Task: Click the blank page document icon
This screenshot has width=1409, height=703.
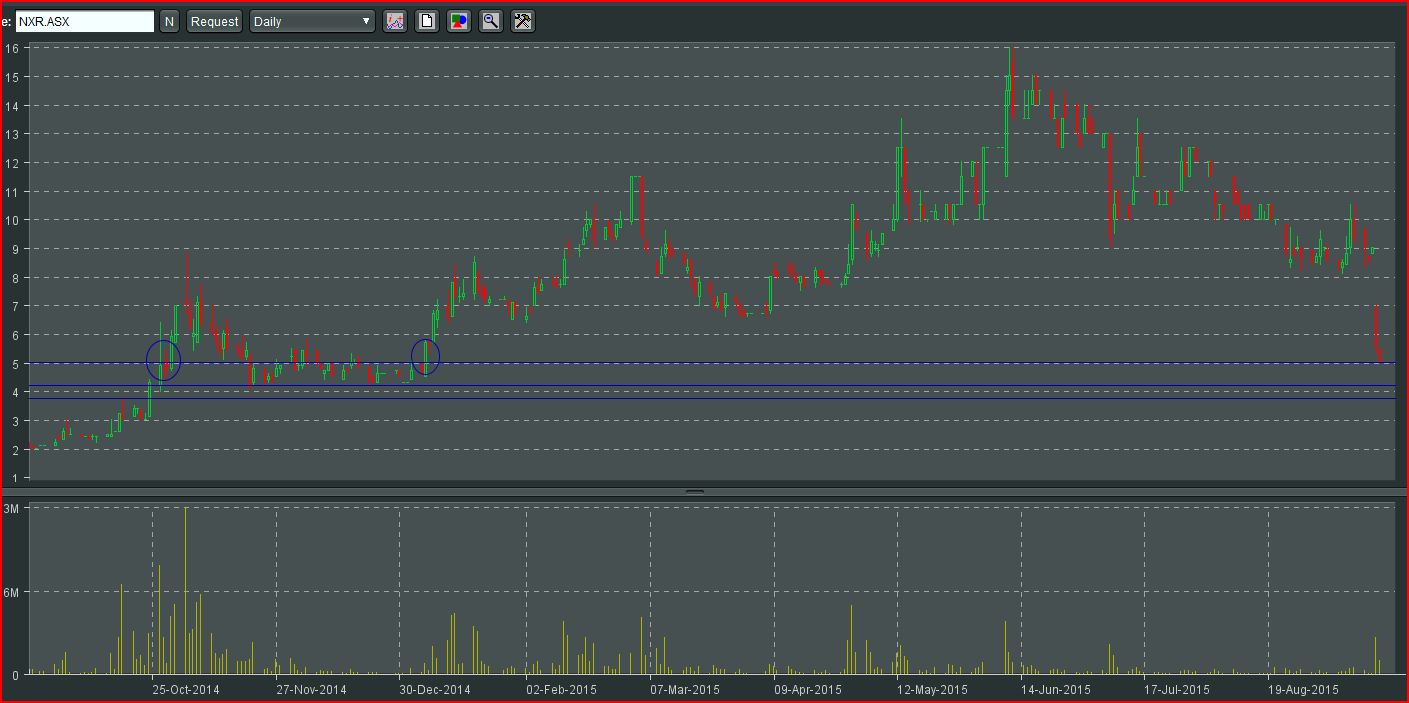Action: tap(427, 21)
